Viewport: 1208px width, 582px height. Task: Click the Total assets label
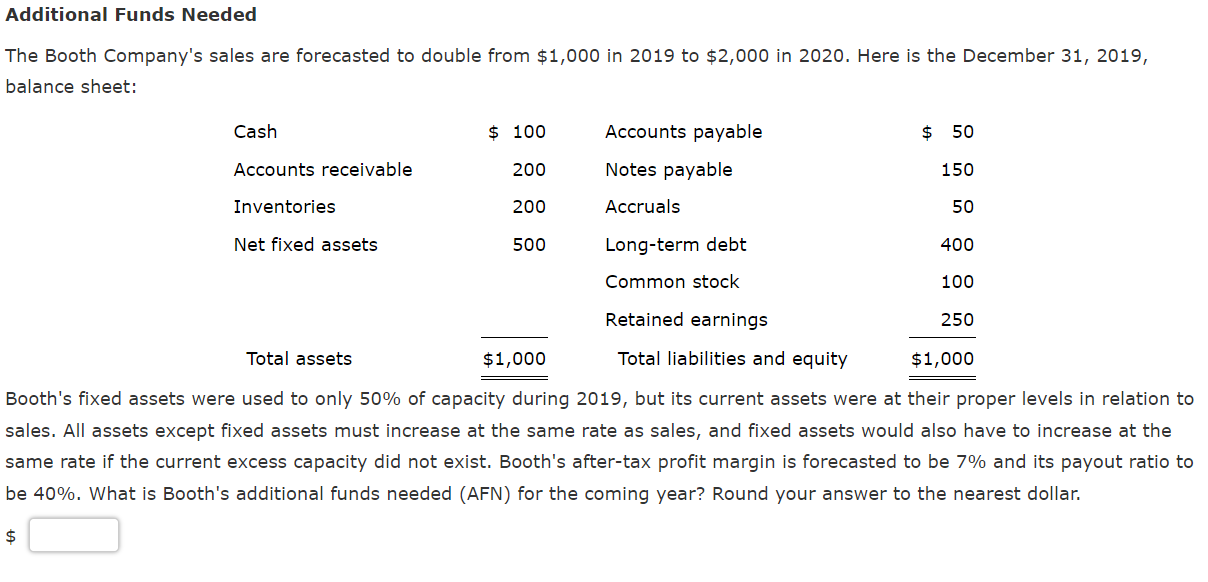pyautogui.click(x=298, y=358)
